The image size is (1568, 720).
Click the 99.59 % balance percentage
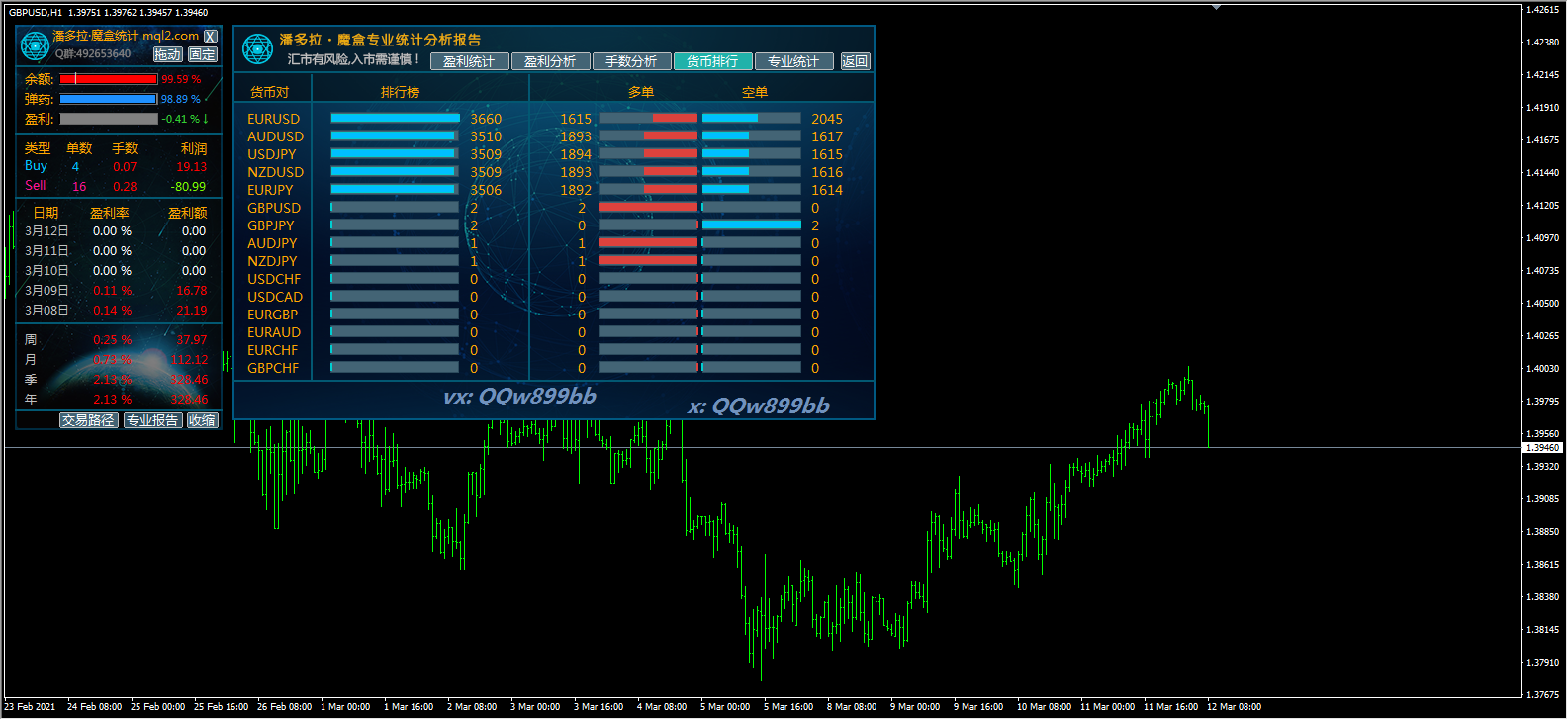pyautogui.click(x=181, y=79)
